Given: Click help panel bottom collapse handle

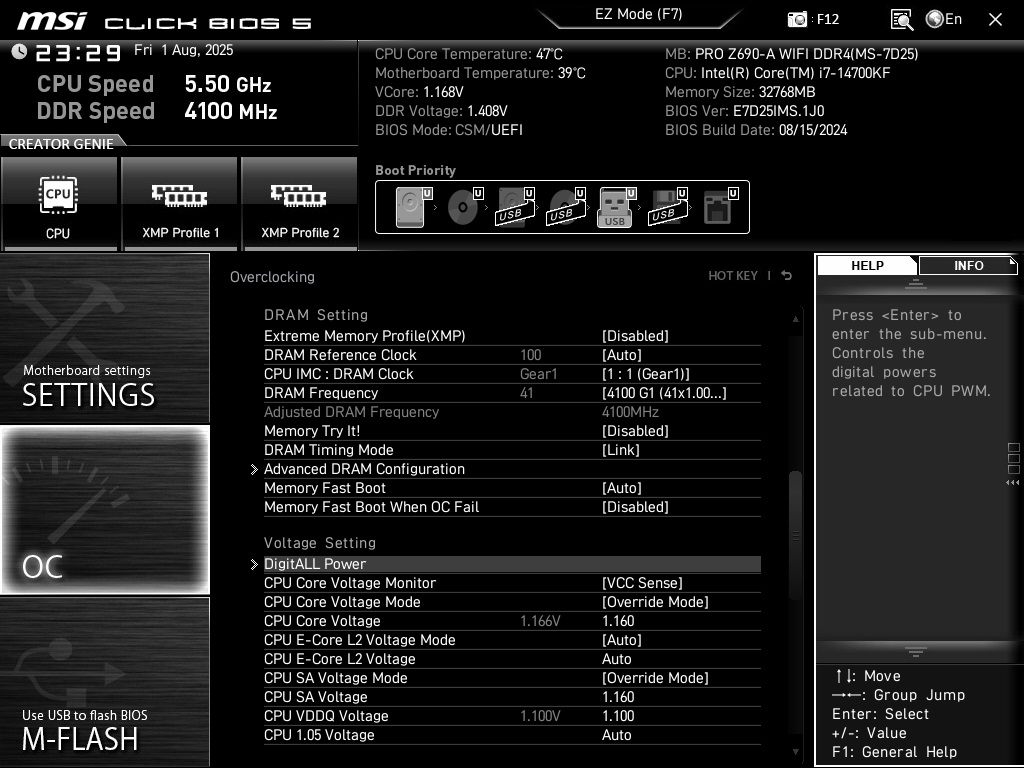Looking at the screenshot, I should tap(916, 651).
